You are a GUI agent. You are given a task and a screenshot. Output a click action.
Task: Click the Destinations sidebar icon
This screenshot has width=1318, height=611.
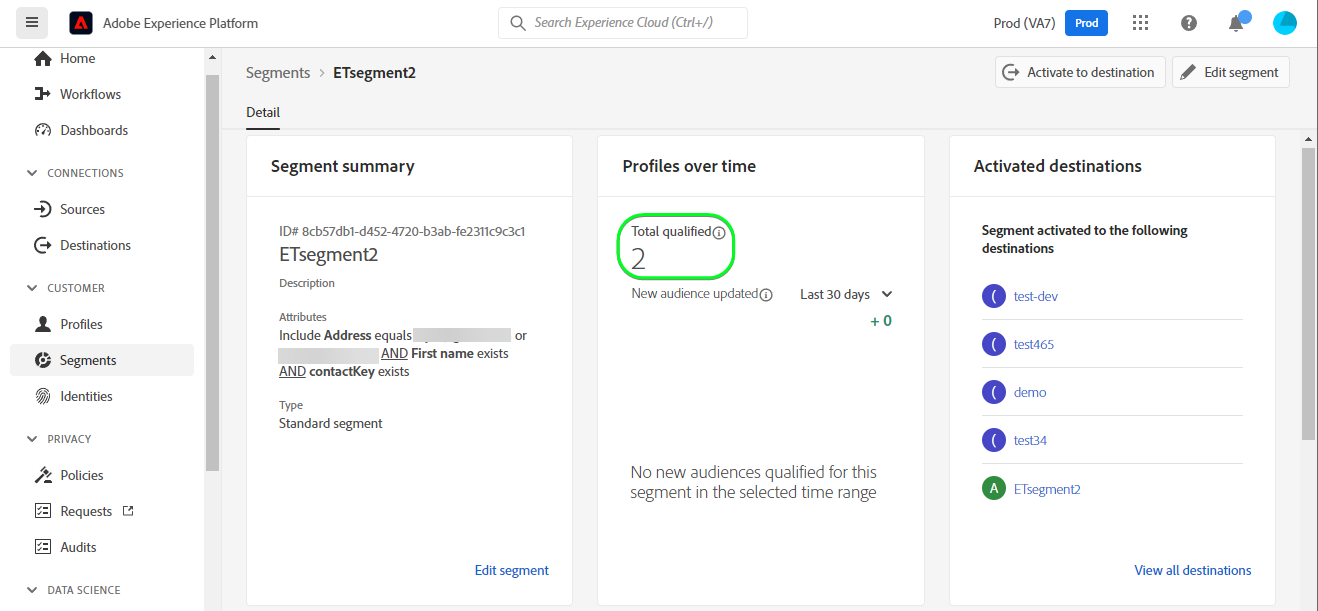point(42,245)
